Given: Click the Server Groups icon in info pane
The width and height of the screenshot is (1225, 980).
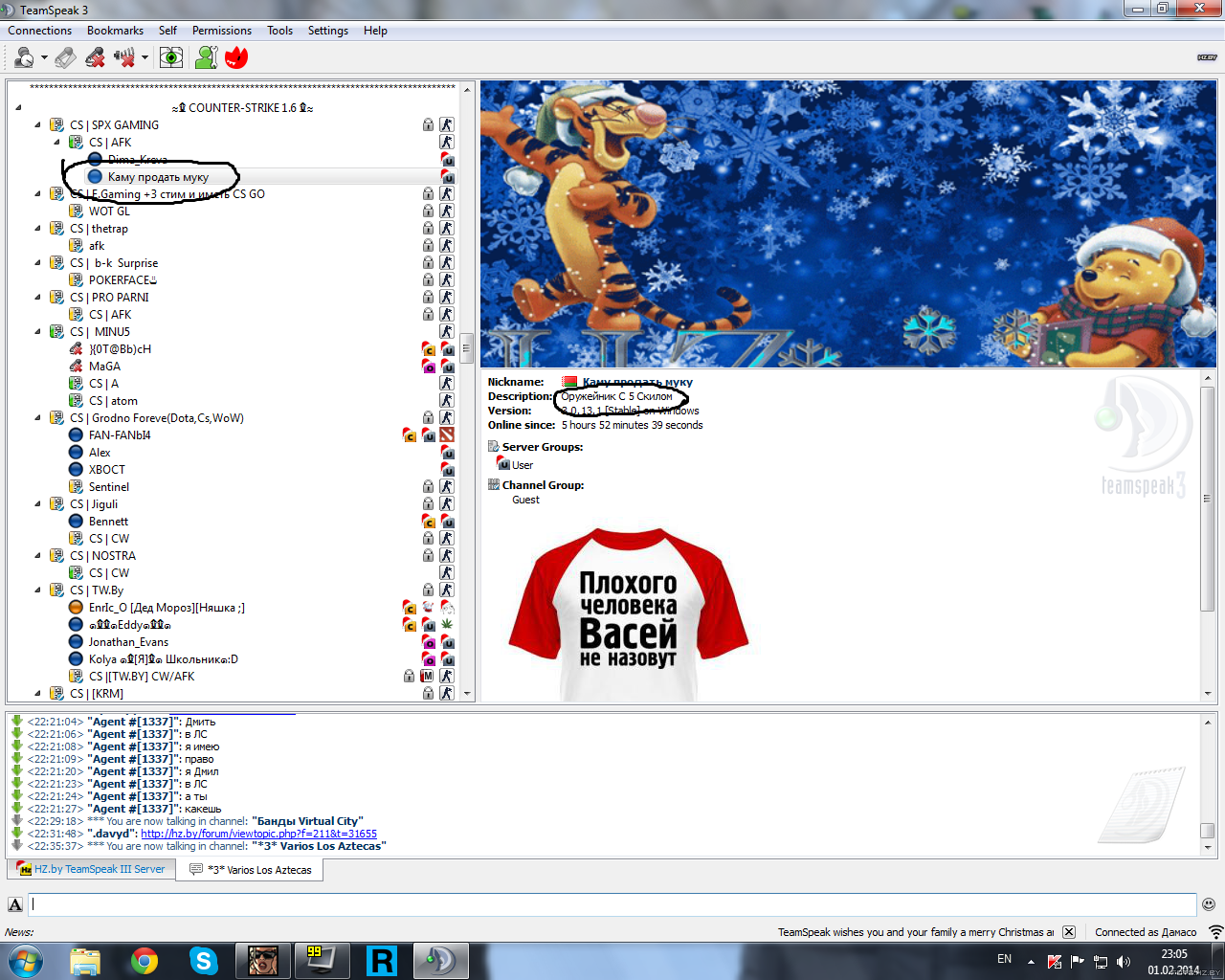Looking at the screenshot, I should click(494, 447).
